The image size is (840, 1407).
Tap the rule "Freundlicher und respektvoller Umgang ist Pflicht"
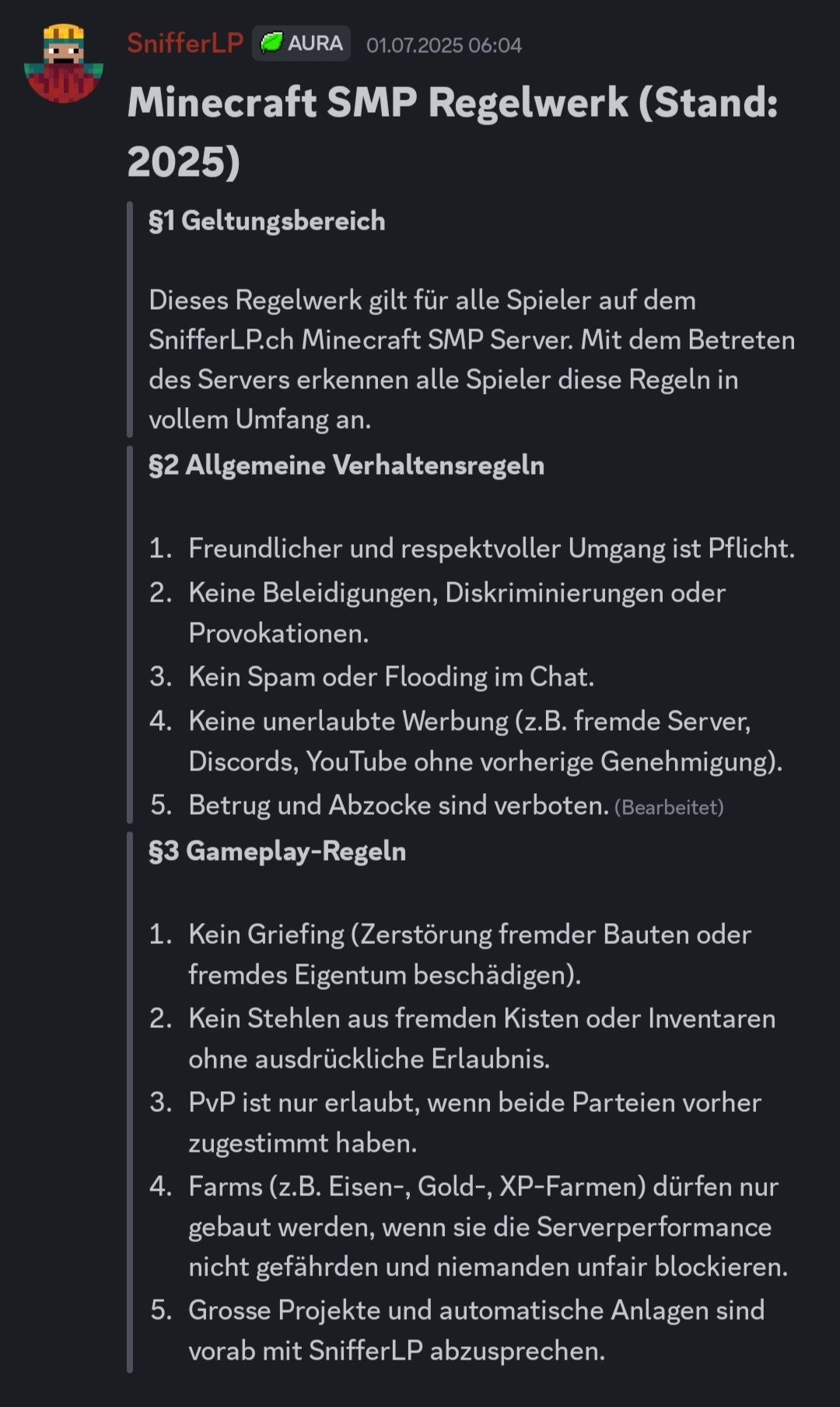[x=491, y=549]
